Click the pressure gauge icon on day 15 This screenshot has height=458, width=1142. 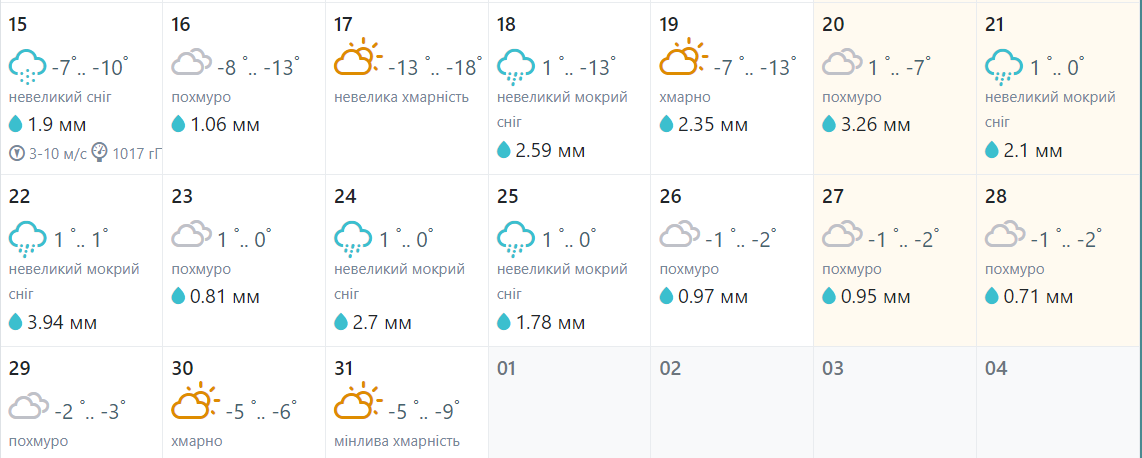pos(100,153)
